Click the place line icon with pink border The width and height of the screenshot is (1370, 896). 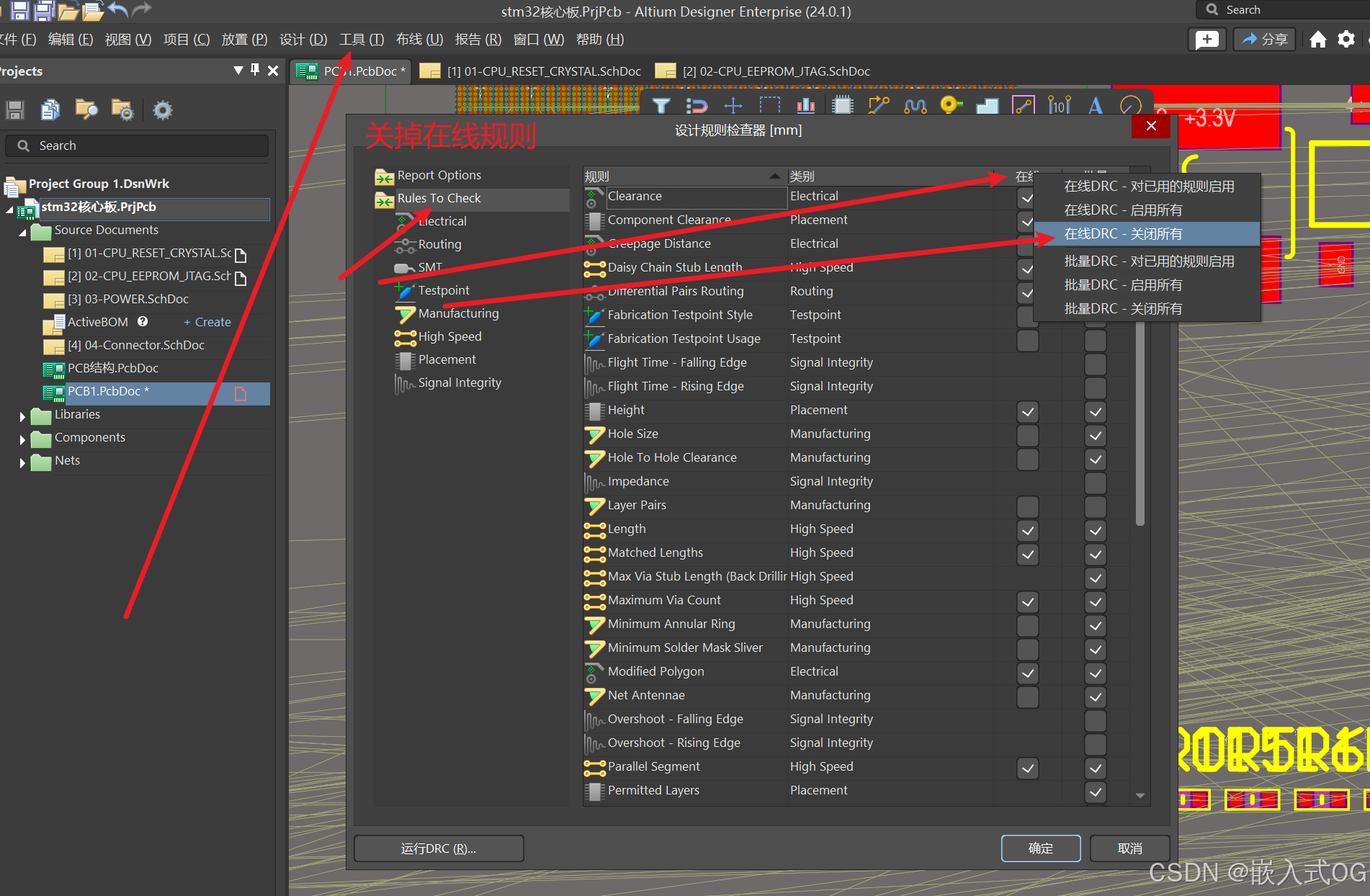point(1024,106)
